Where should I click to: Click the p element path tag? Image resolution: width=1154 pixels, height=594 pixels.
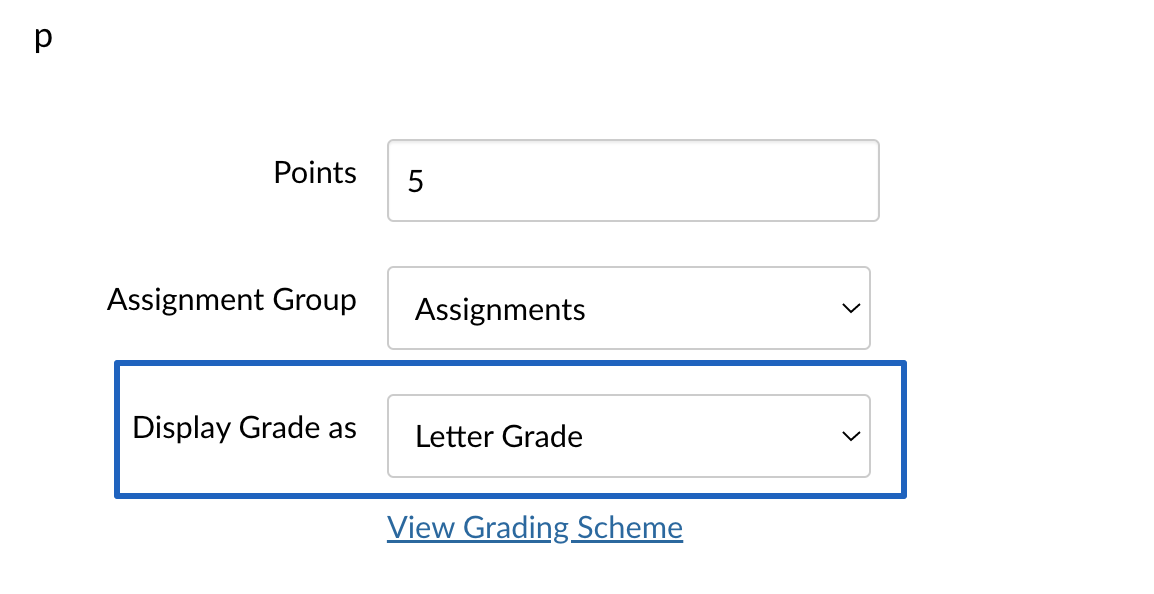(43, 37)
